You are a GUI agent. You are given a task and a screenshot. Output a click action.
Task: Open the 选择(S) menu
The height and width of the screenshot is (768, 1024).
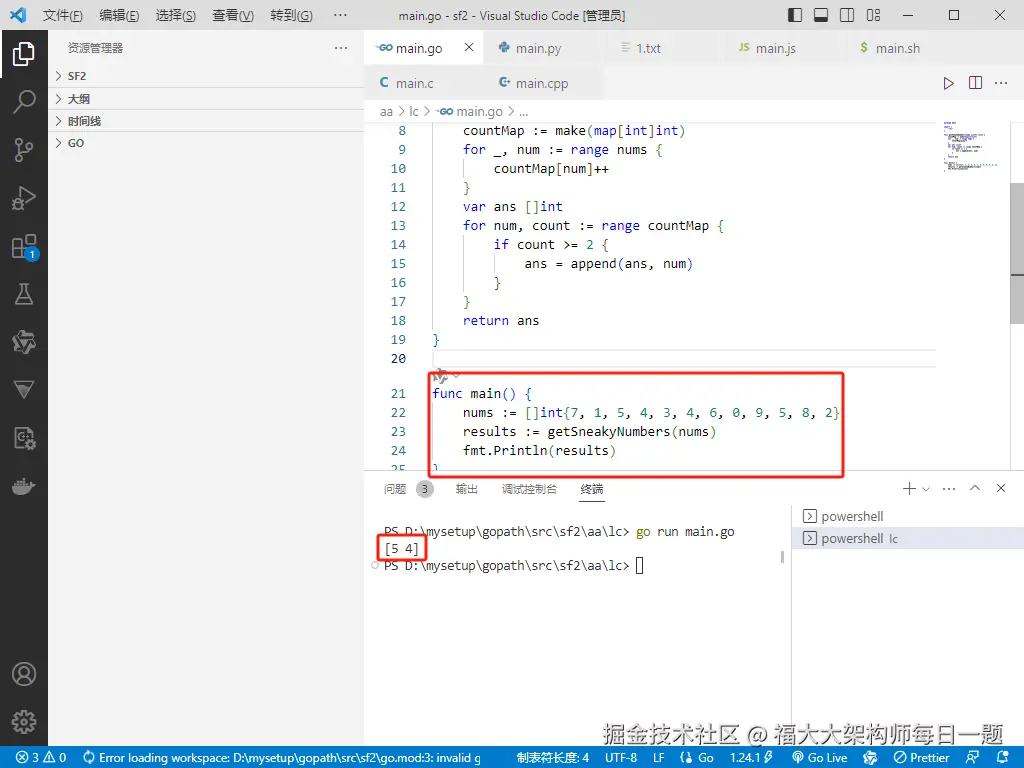[176, 15]
